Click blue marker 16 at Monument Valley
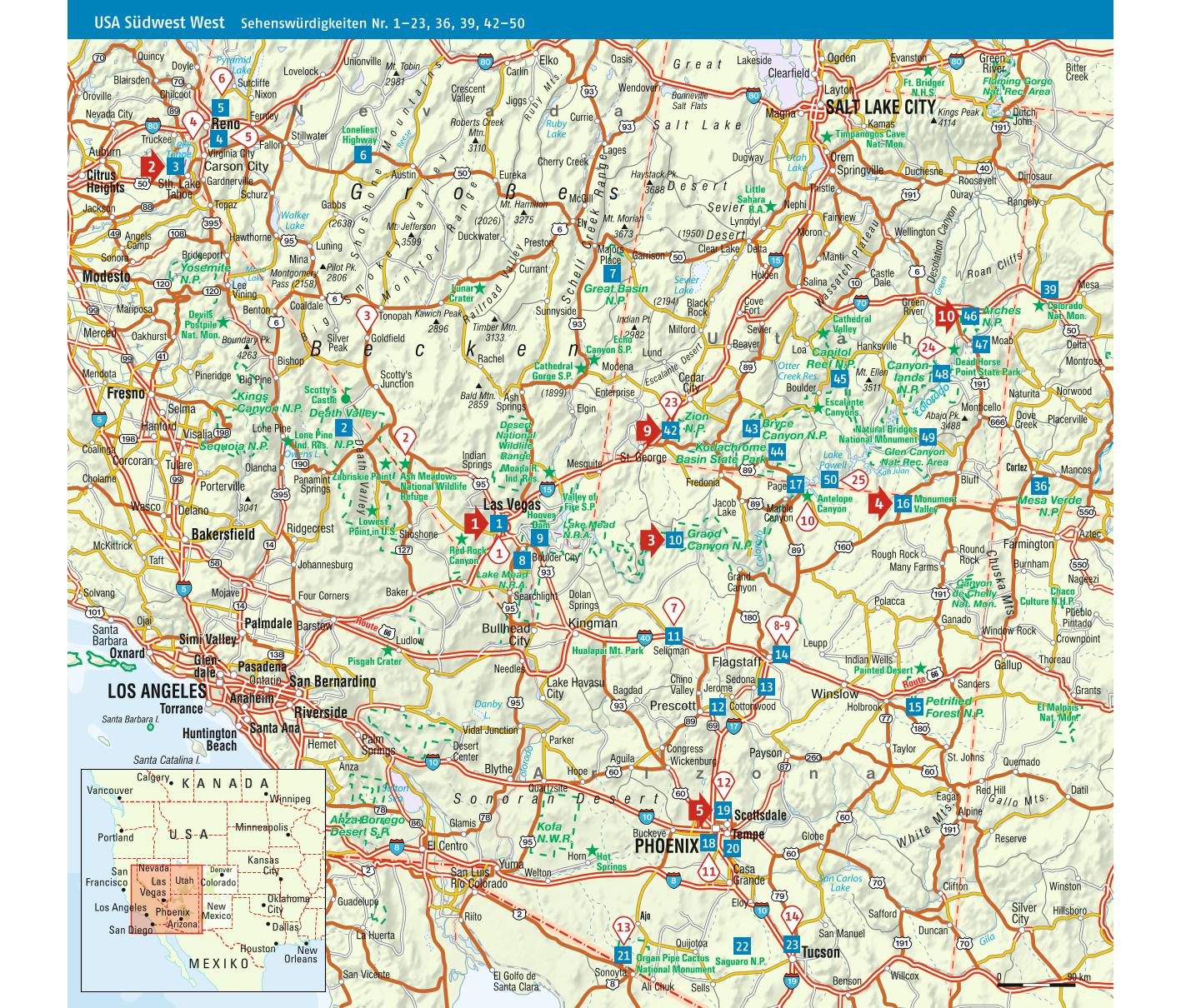 [x=903, y=503]
